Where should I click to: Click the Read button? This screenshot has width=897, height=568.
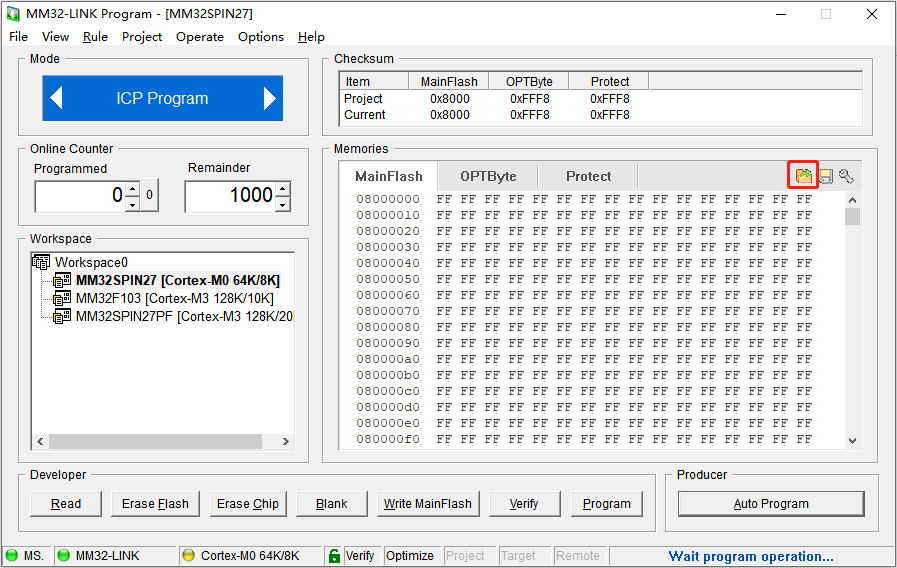[x=66, y=504]
